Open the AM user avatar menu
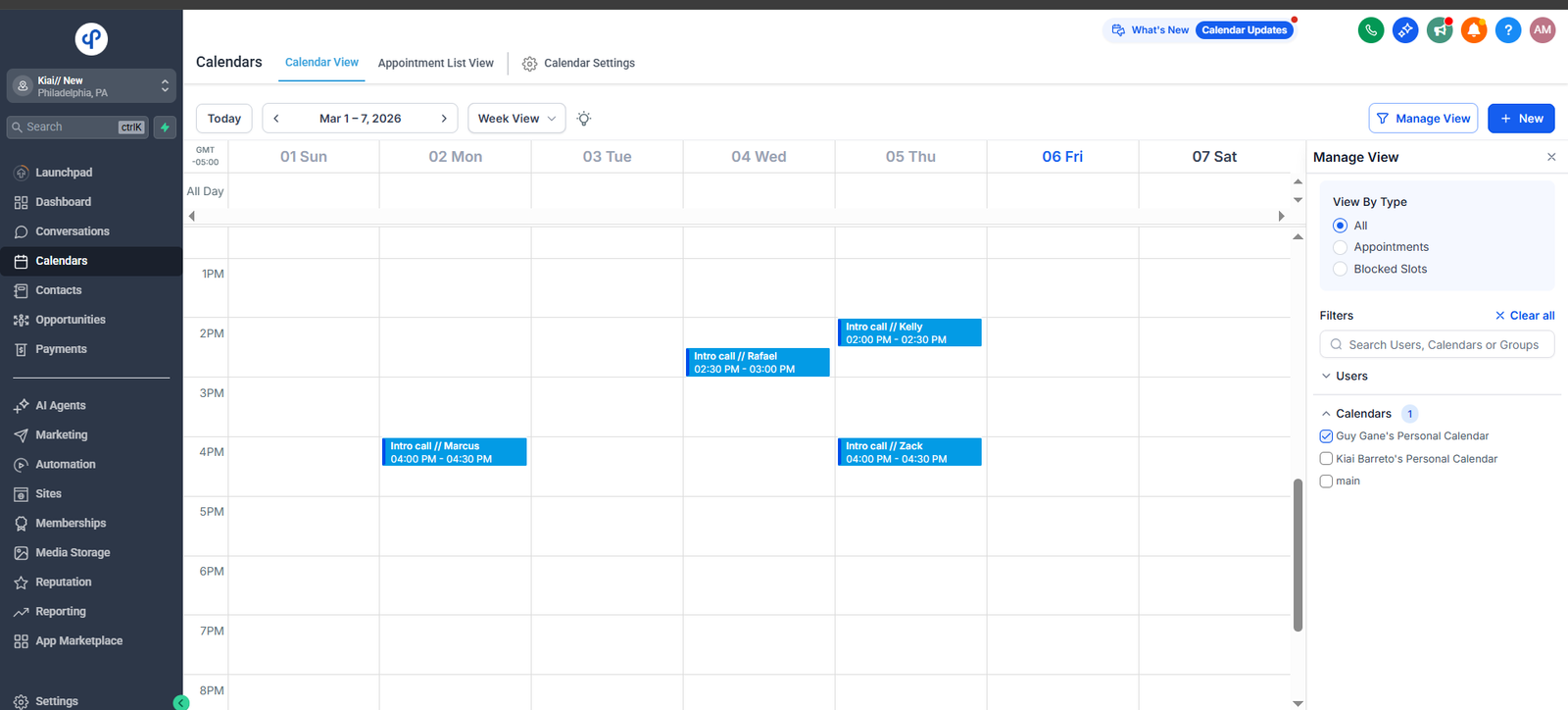1568x710 pixels. [1543, 30]
